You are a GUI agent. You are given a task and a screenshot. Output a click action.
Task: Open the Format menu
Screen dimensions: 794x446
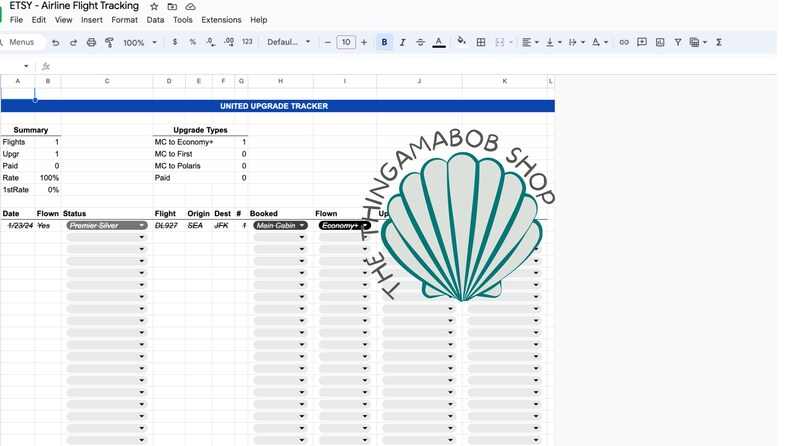tap(125, 20)
